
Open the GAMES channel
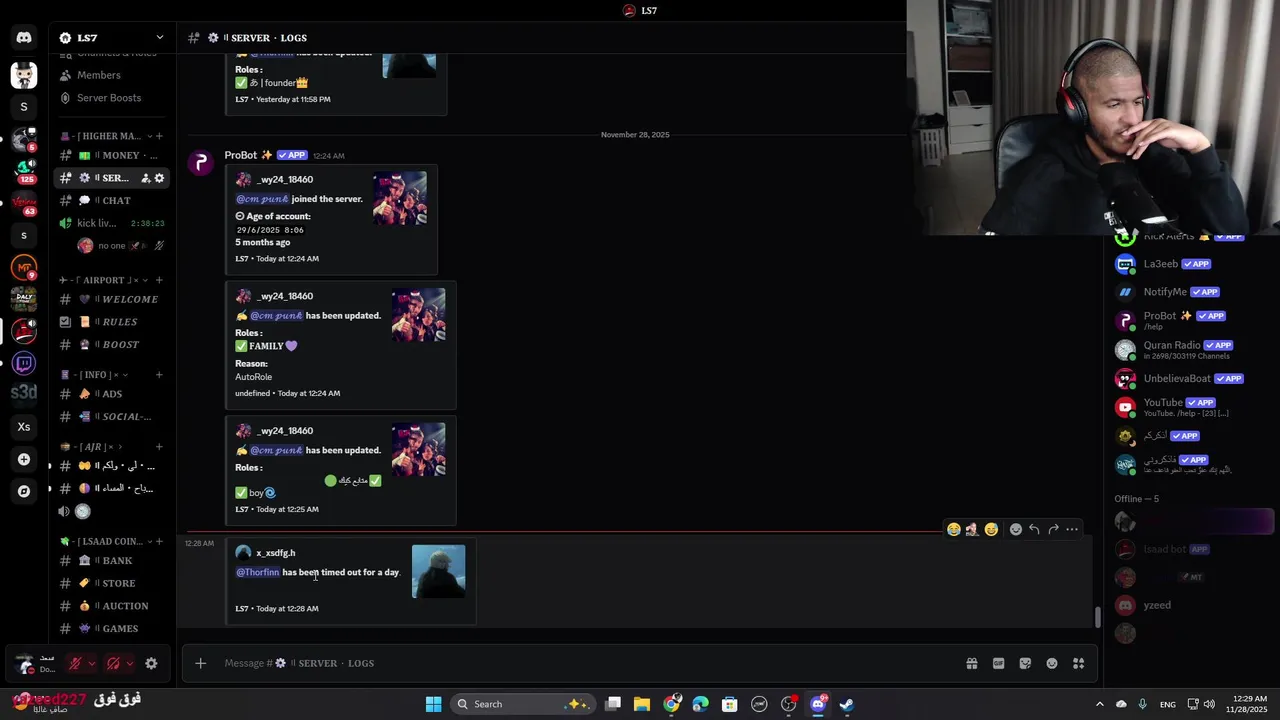111,629
